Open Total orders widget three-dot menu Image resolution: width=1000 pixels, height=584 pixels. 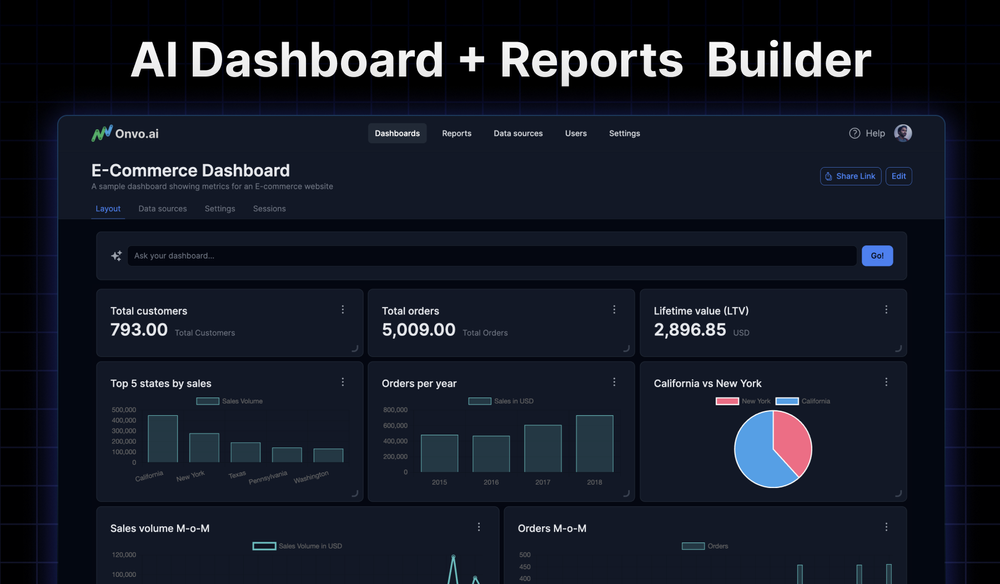pos(614,310)
